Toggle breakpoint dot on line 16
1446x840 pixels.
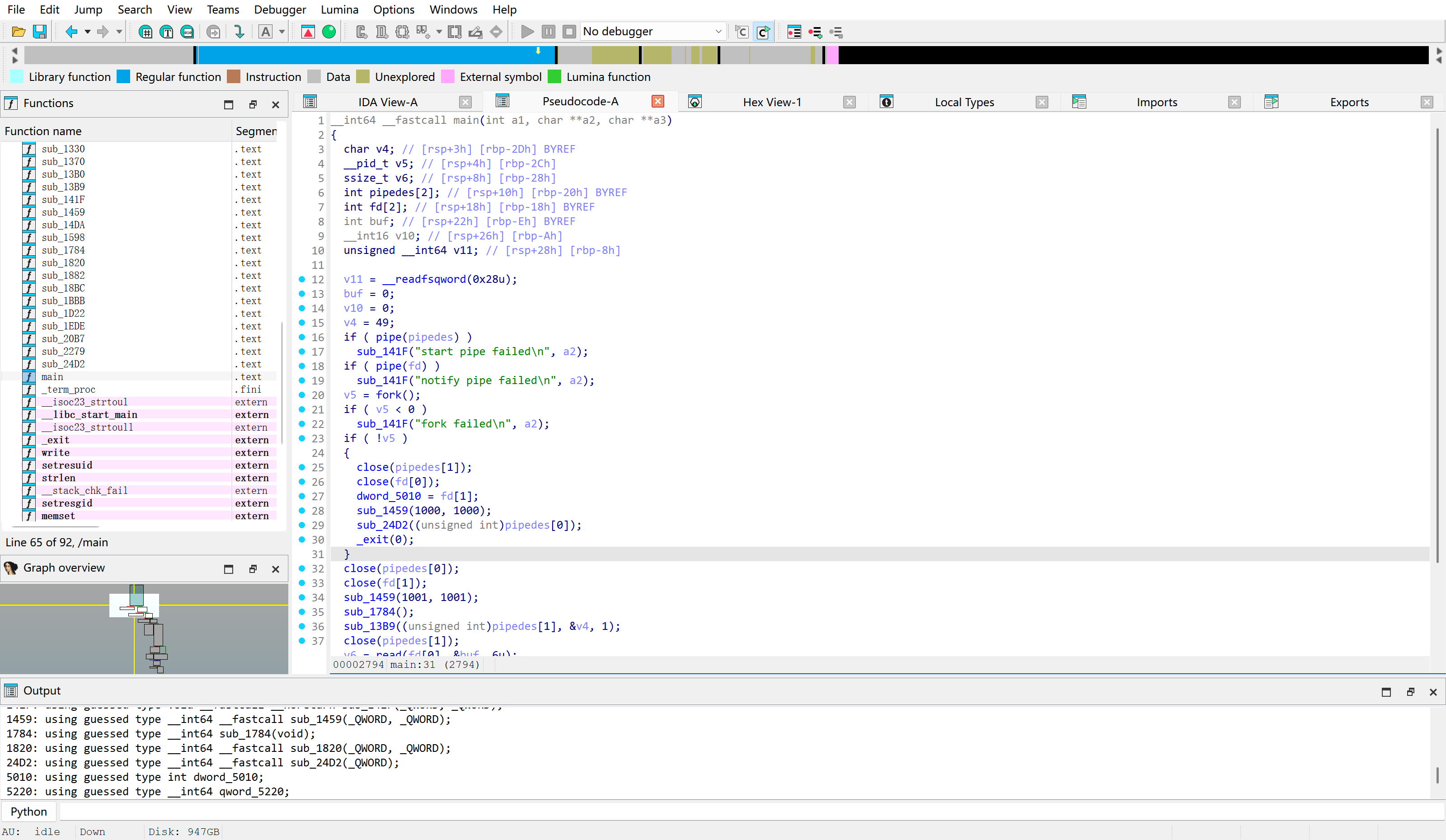302,337
